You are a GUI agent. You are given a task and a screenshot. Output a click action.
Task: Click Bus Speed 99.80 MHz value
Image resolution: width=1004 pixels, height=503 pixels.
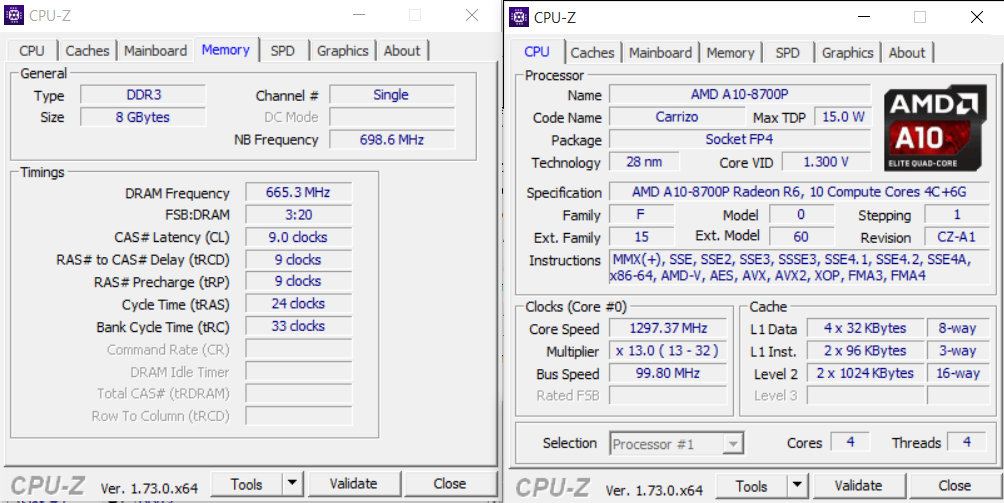pyautogui.click(x=668, y=374)
